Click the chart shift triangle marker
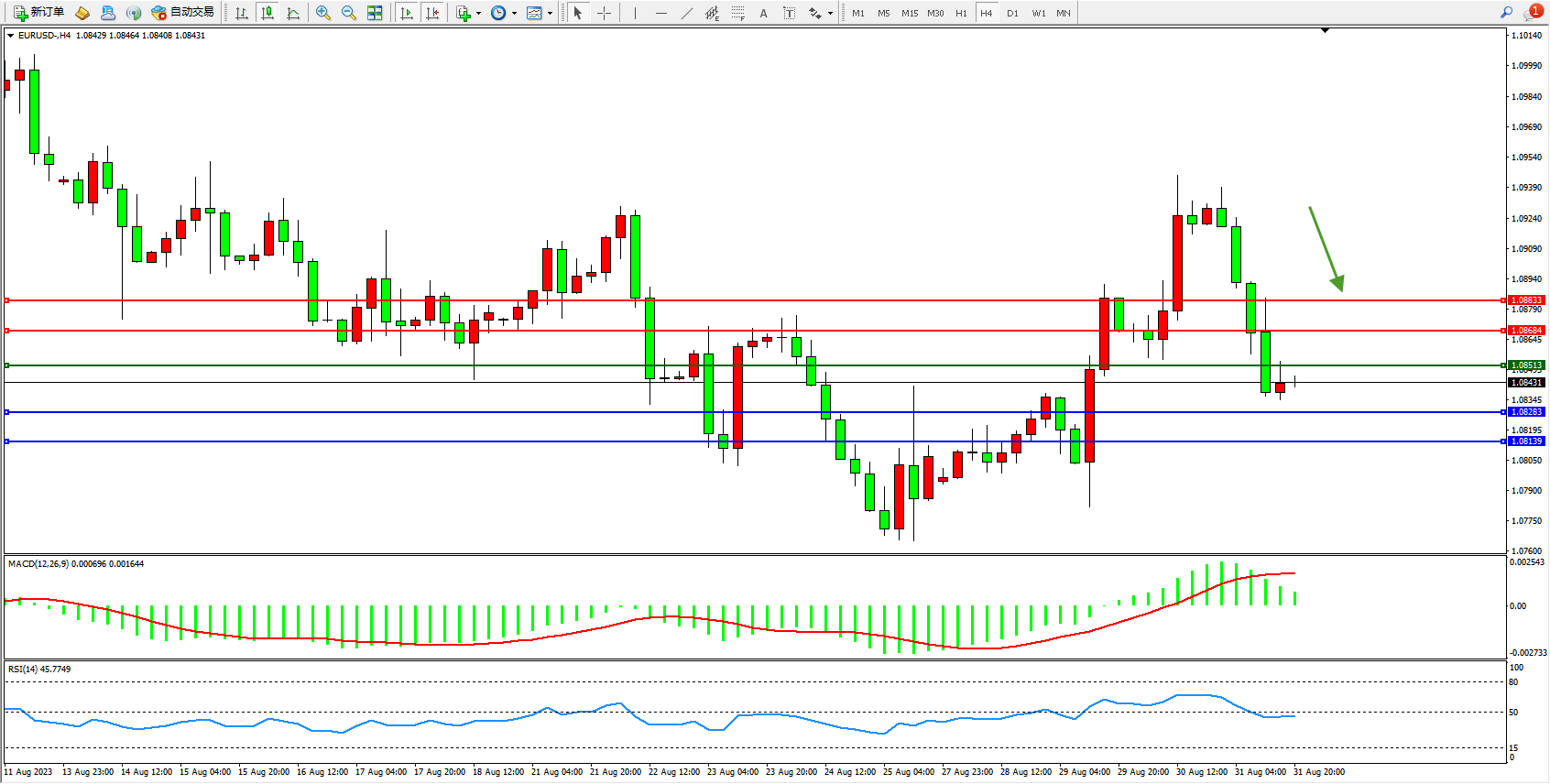1550x784 pixels. [1325, 31]
